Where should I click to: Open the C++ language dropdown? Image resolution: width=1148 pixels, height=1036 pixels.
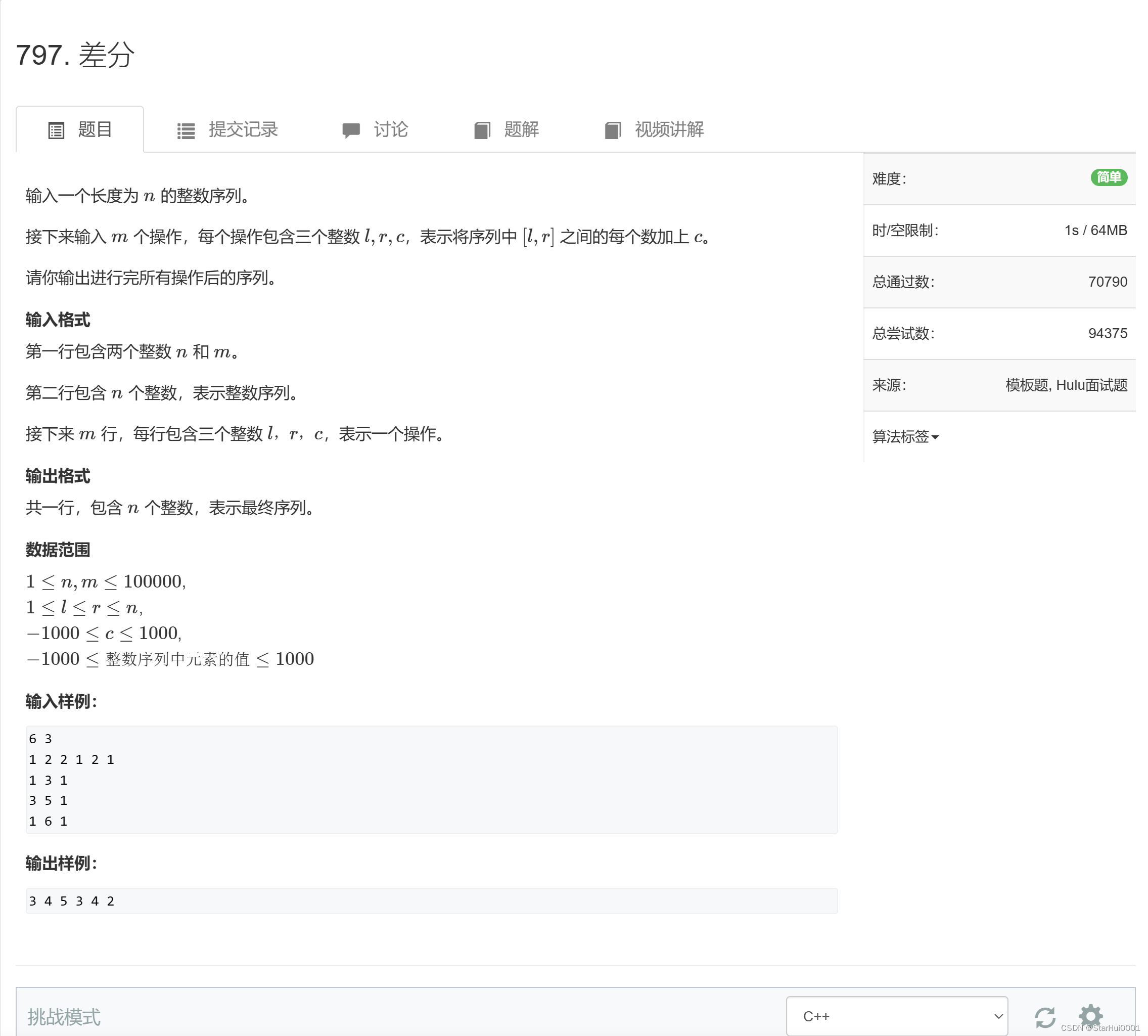pos(896,1016)
